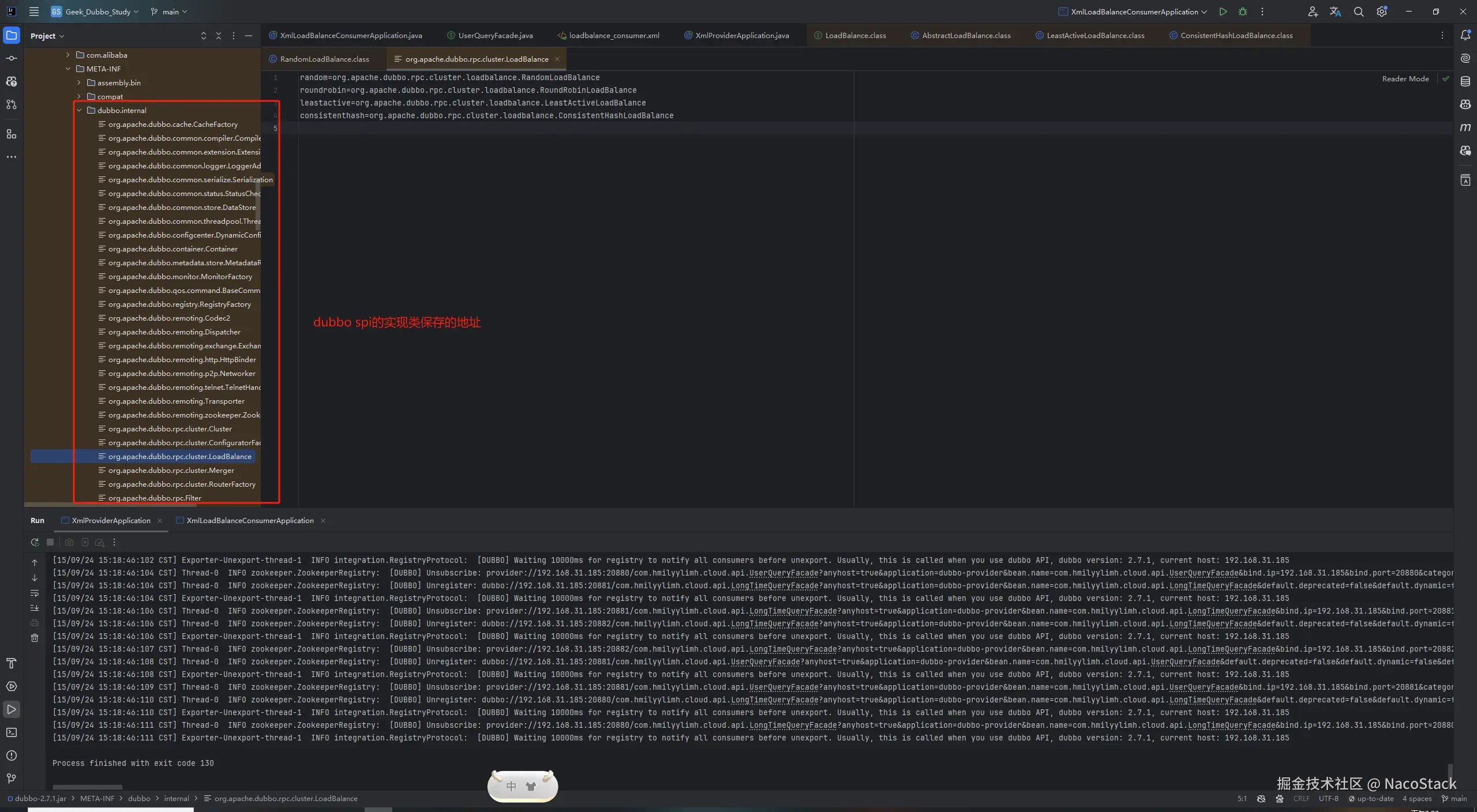Open the Database tool window
The height and width of the screenshot is (812, 1477).
tap(1465, 81)
